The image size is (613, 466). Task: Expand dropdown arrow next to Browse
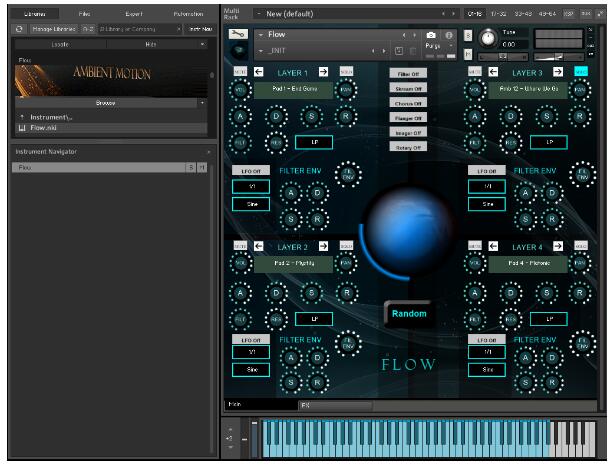pyautogui.click(x=202, y=103)
